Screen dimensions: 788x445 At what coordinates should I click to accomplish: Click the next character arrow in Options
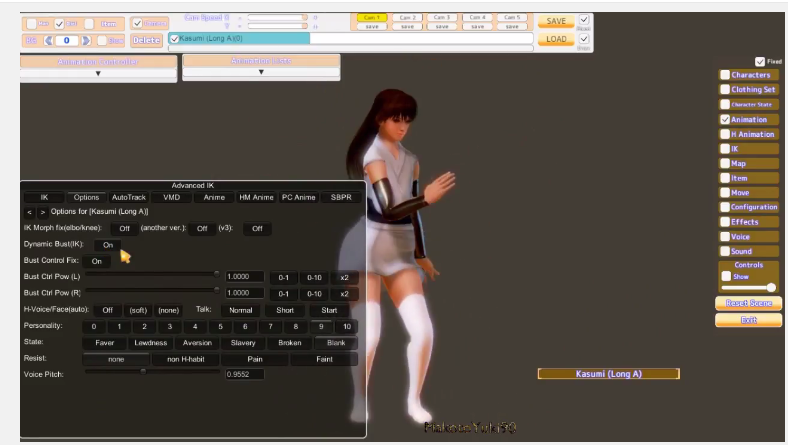click(x=42, y=212)
